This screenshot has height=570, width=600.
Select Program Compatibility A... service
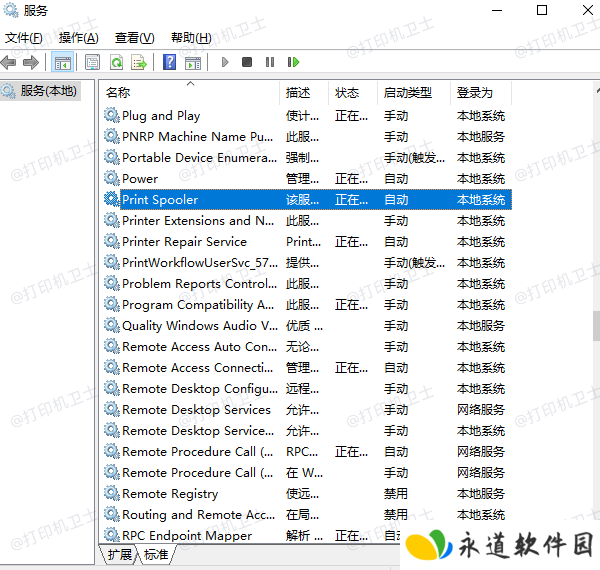tap(198, 305)
